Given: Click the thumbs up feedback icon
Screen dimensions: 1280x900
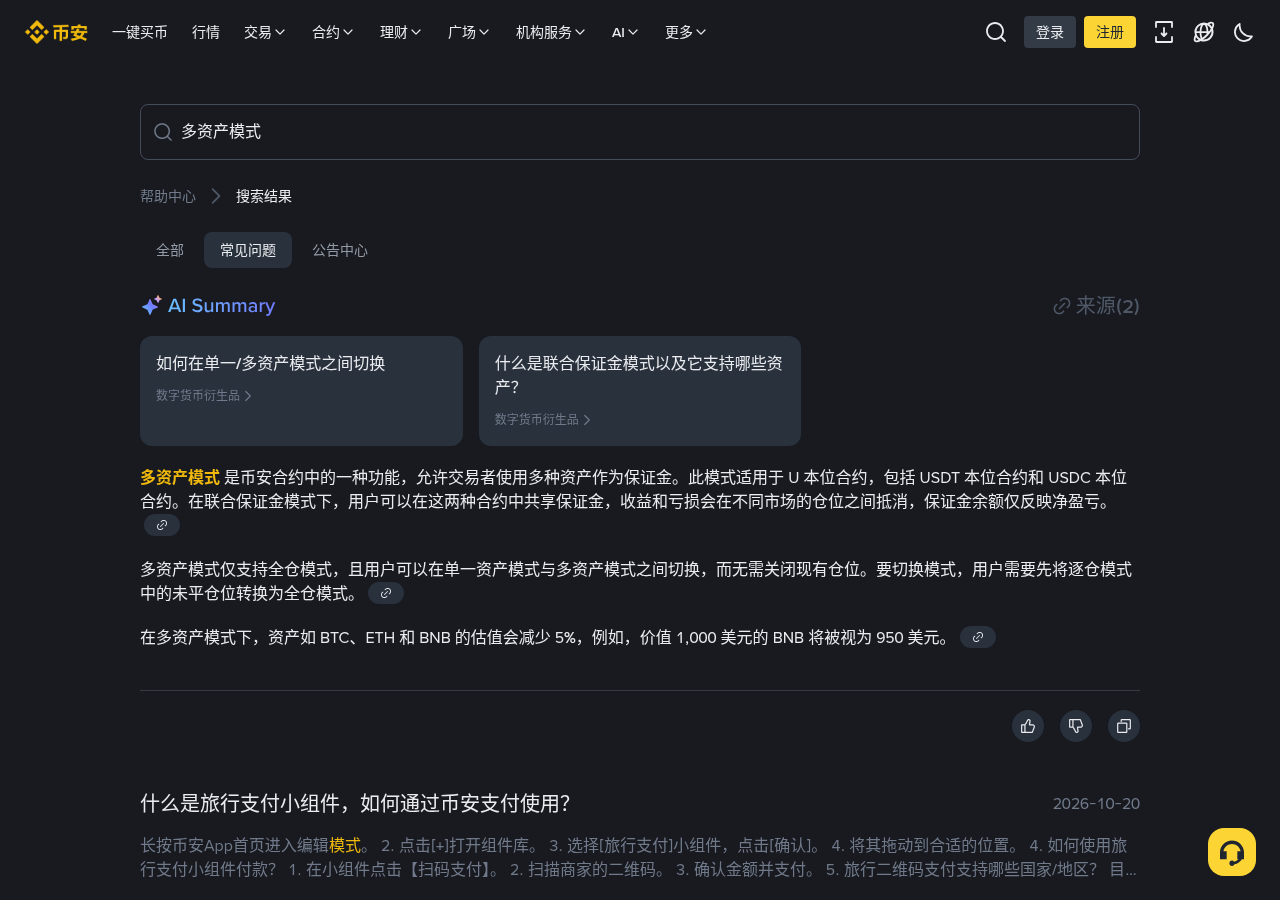Looking at the screenshot, I should point(1028,726).
